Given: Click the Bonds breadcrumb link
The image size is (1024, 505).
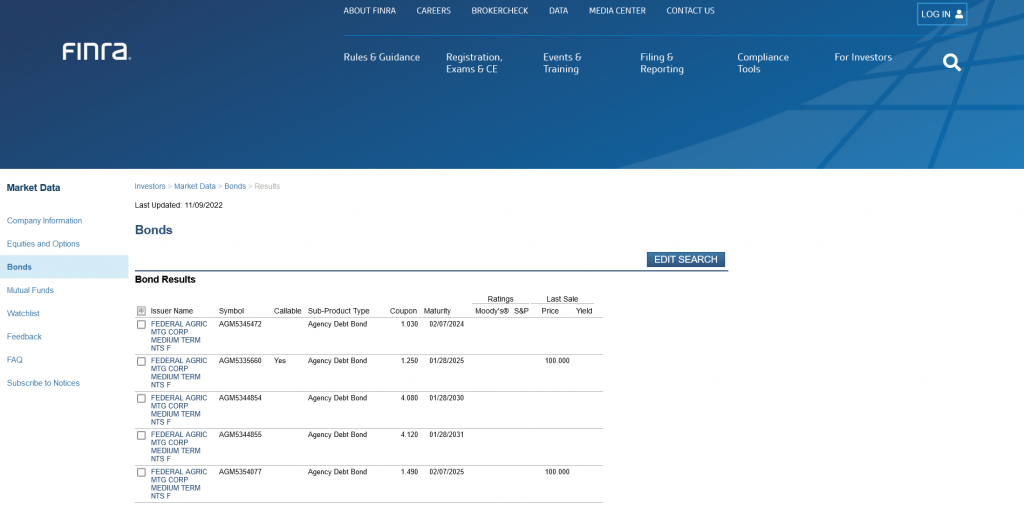Looking at the screenshot, I should [235, 186].
